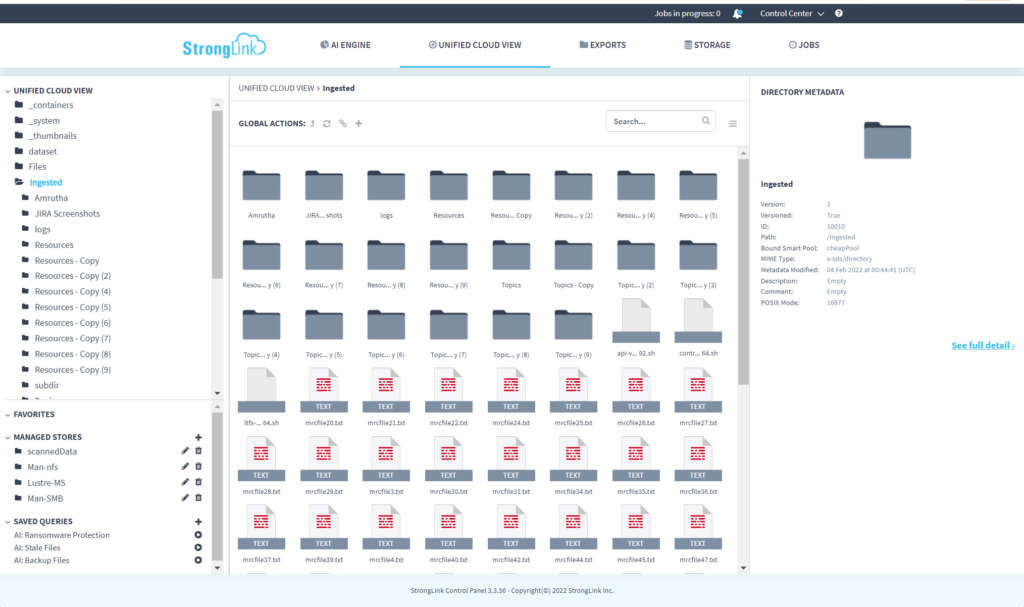Viewport: 1024px width, 607px height.
Task: Run the AI: Ransomware Protection saved query
Action: (x=198, y=534)
